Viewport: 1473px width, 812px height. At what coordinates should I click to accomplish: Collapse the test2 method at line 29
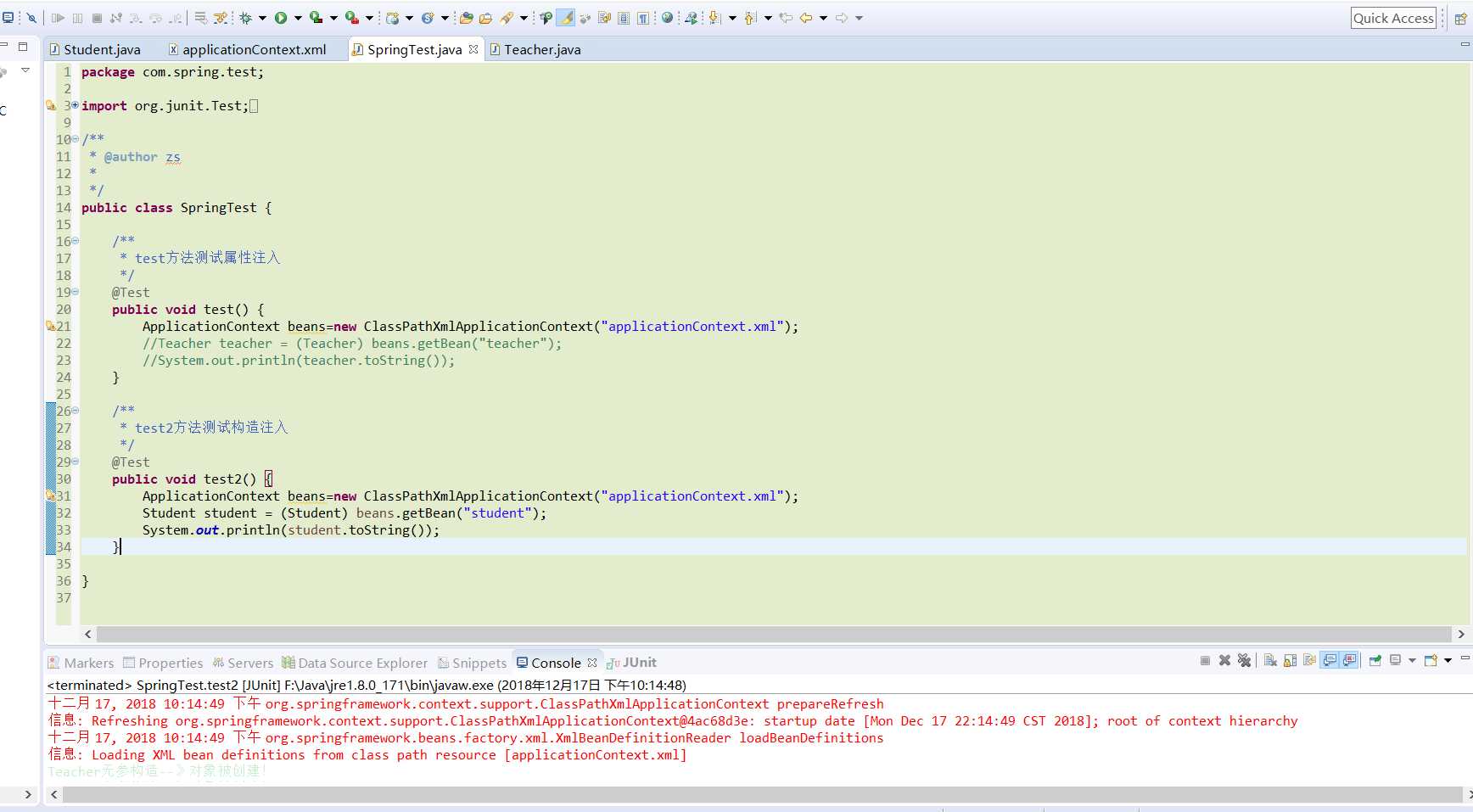75,462
